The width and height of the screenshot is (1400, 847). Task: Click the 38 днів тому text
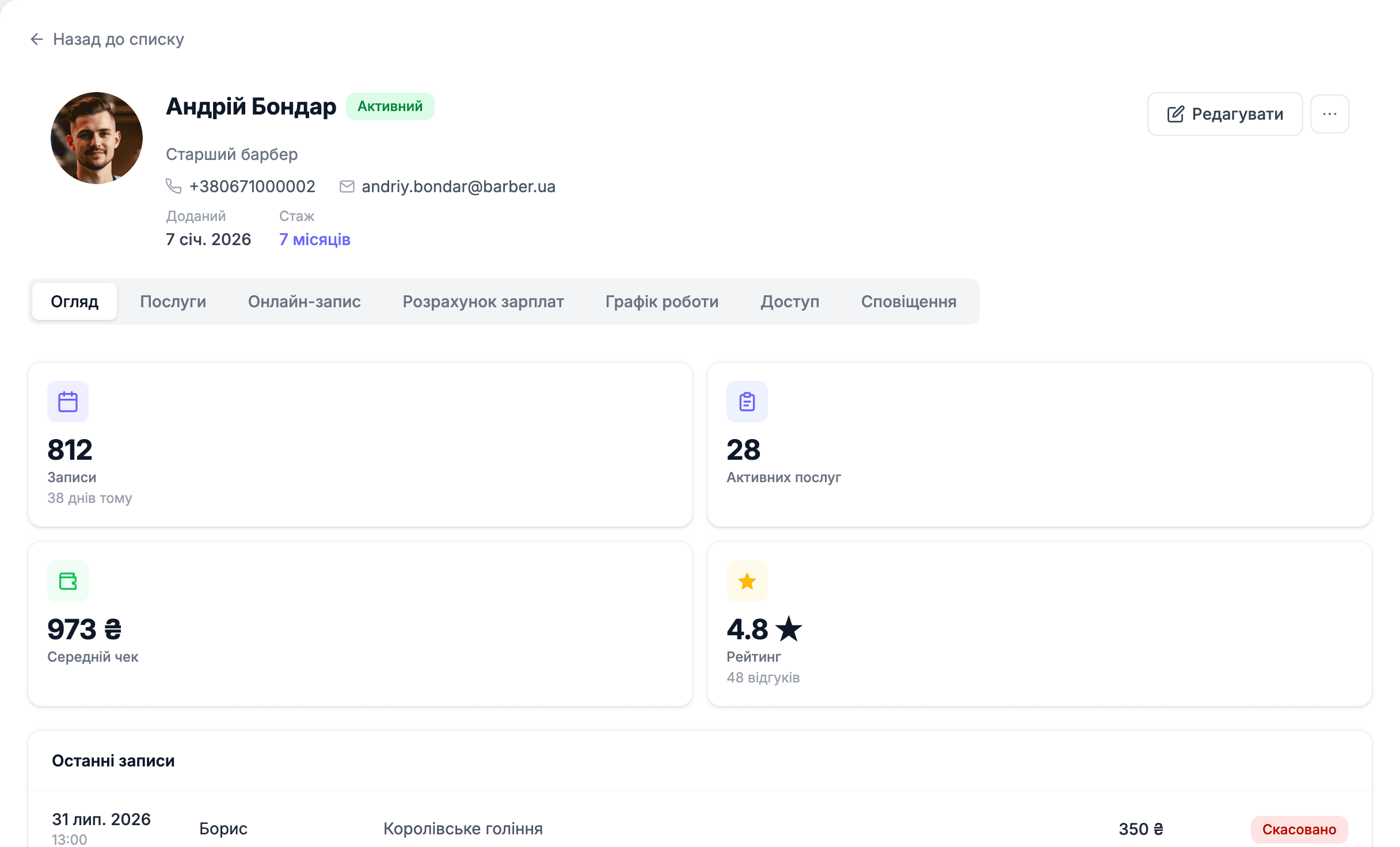[x=90, y=498]
